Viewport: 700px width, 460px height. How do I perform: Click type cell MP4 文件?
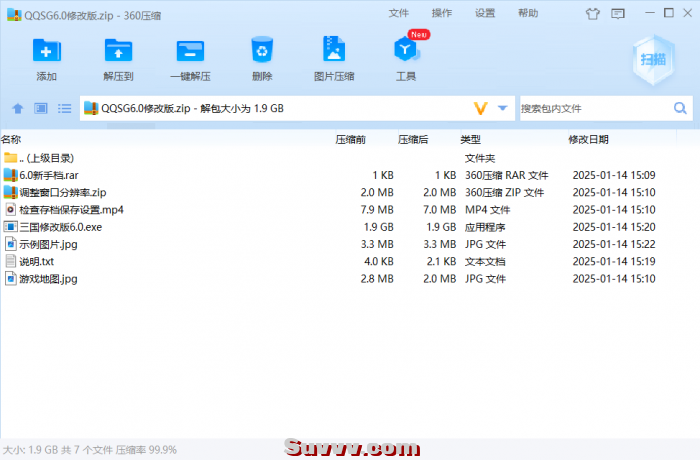488,210
